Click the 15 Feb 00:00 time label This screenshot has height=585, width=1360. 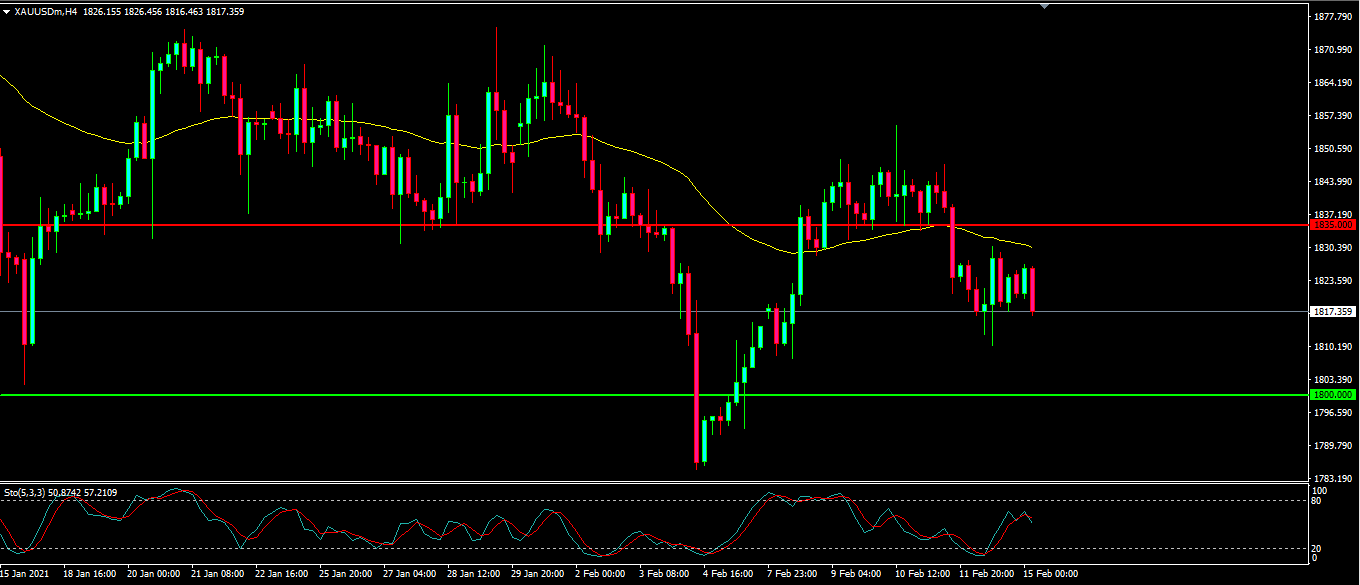[1051, 575]
